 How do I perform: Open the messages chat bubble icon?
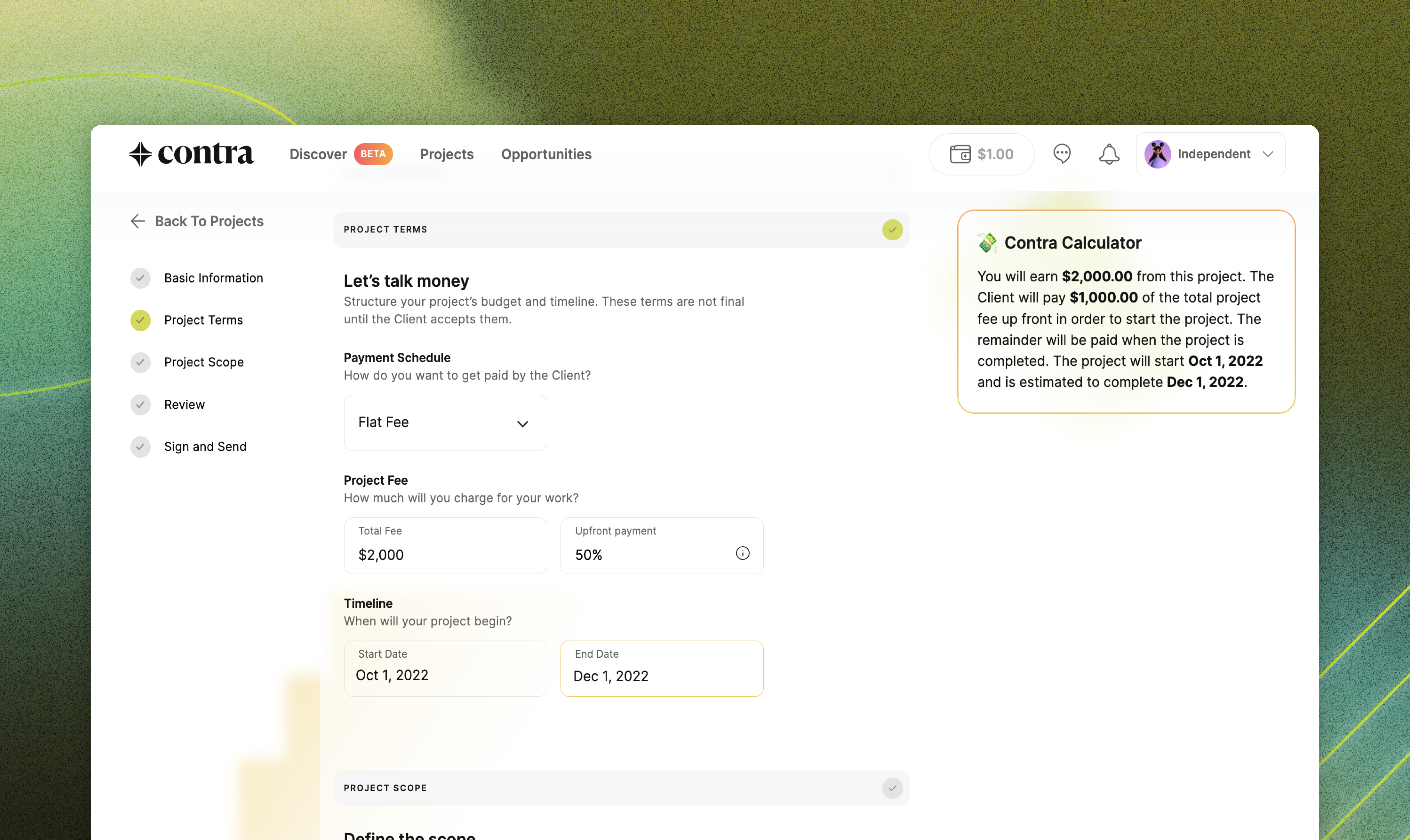tap(1062, 154)
